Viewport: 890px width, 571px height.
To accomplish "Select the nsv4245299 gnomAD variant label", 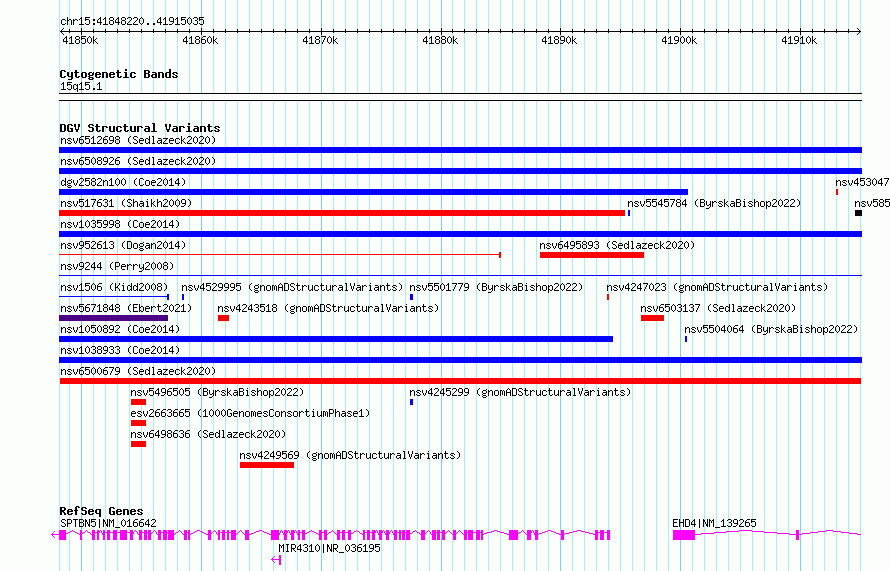I will (x=520, y=392).
